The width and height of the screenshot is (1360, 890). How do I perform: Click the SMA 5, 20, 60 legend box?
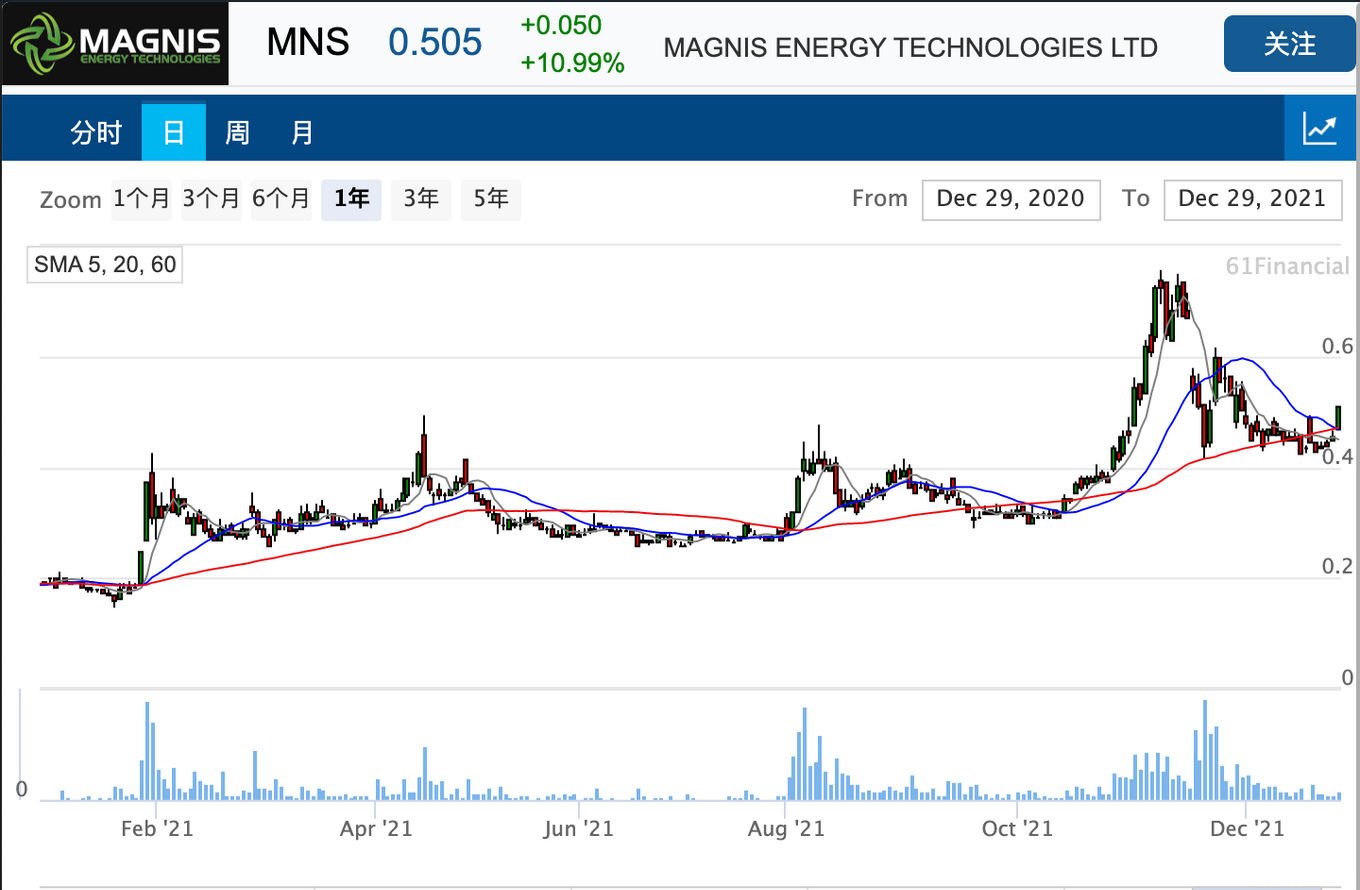click(x=105, y=265)
